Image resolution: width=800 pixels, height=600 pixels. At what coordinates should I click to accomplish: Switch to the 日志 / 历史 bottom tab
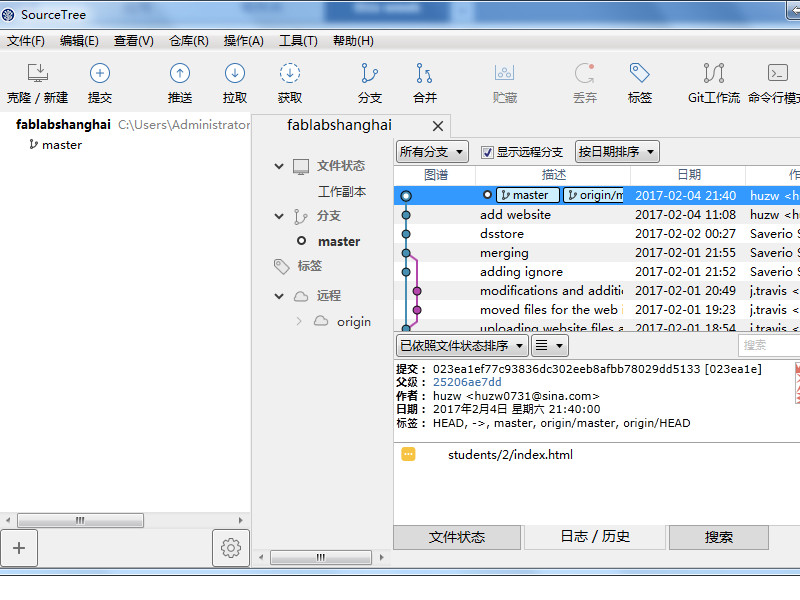[595, 537]
